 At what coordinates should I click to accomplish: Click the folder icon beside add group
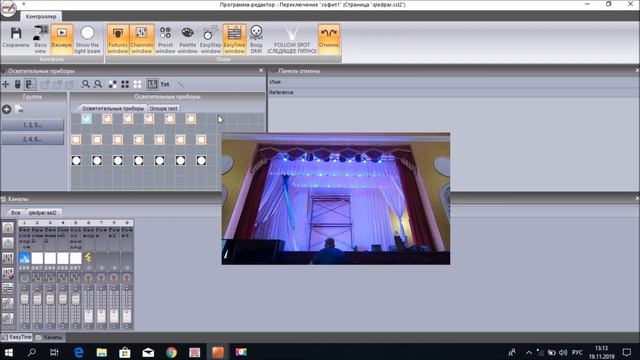(x=19, y=109)
